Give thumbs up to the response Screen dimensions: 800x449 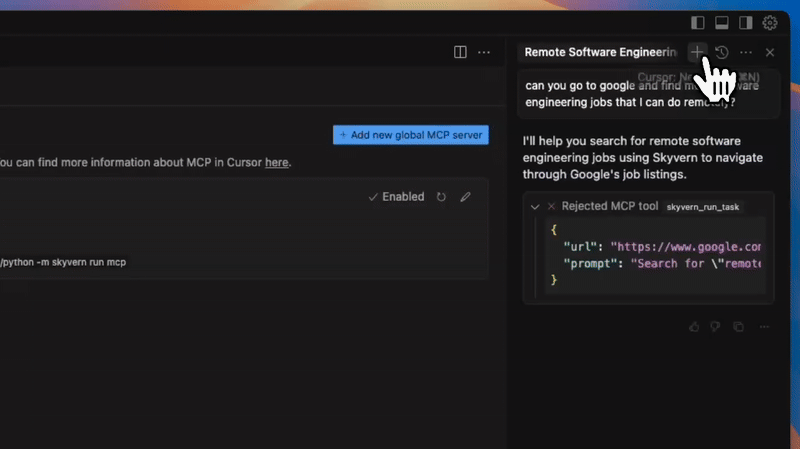point(694,327)
